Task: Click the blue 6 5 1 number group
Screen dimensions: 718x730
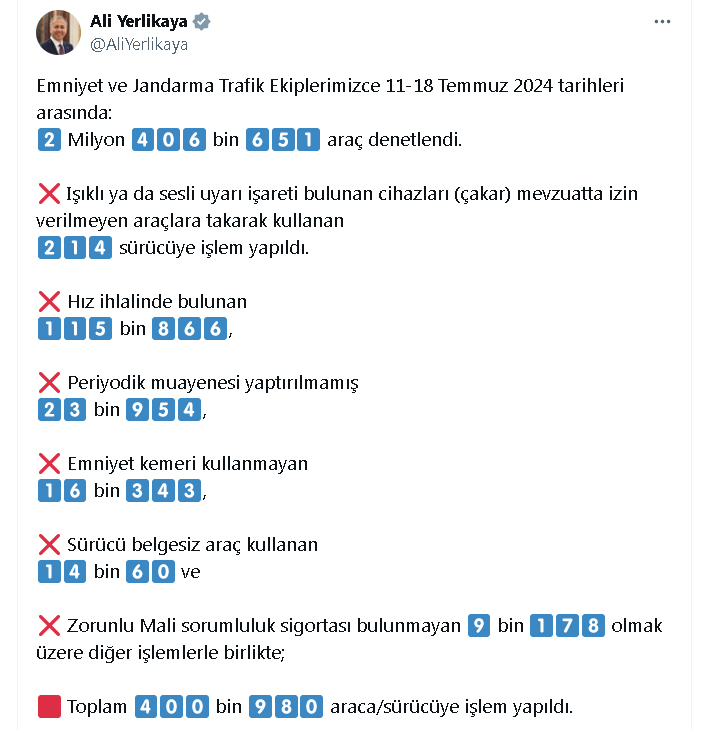Action: [283, 140]
